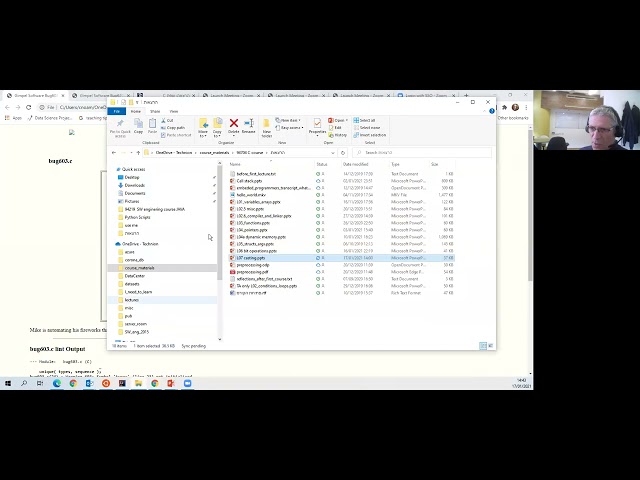
Task: Click the Cut scissors icon
Action: pos(163,120)
